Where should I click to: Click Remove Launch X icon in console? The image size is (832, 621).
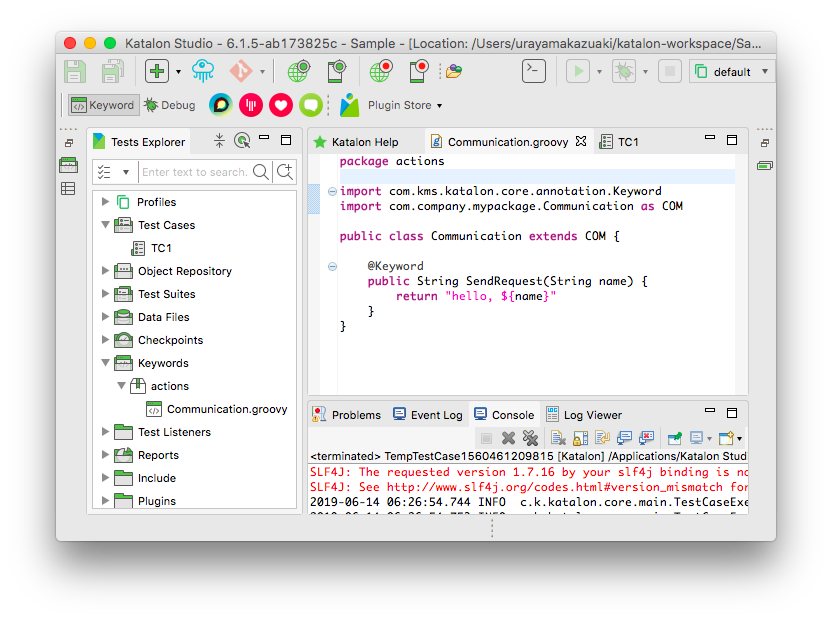pyautogui.click(x=508, y=438)
